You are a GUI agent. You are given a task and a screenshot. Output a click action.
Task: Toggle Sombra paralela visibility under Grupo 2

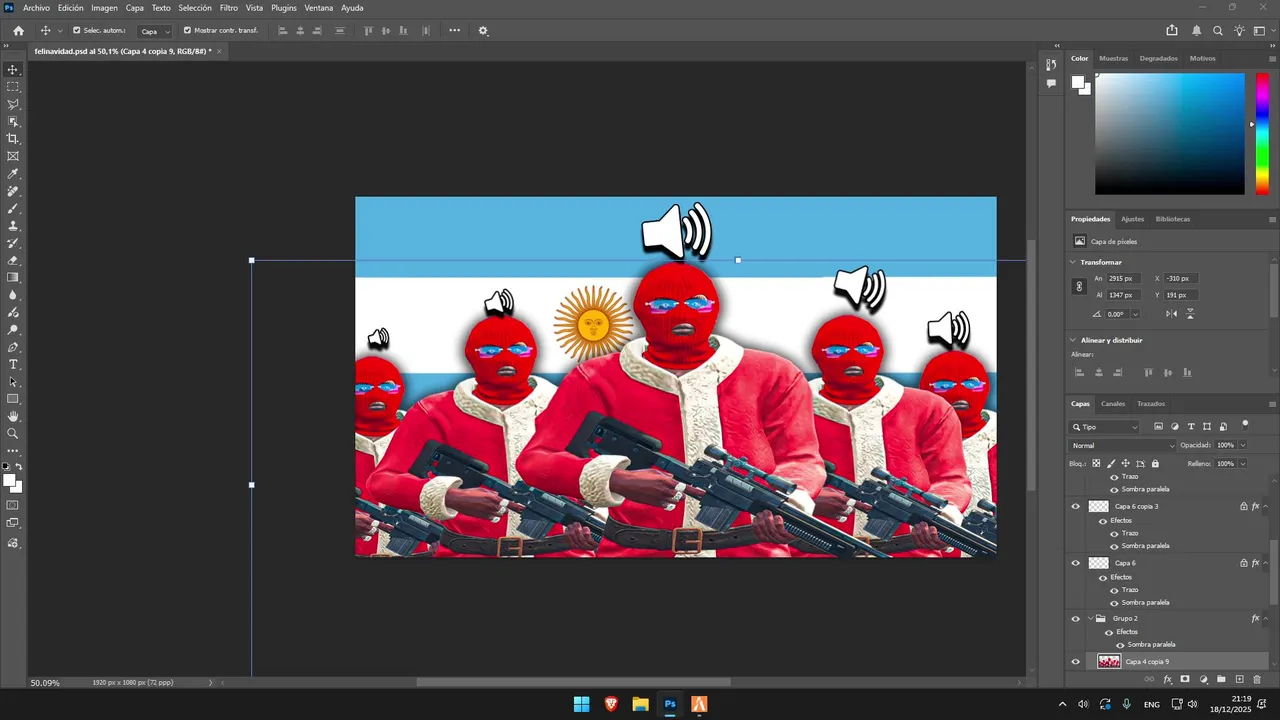[x=1120, y=645]
